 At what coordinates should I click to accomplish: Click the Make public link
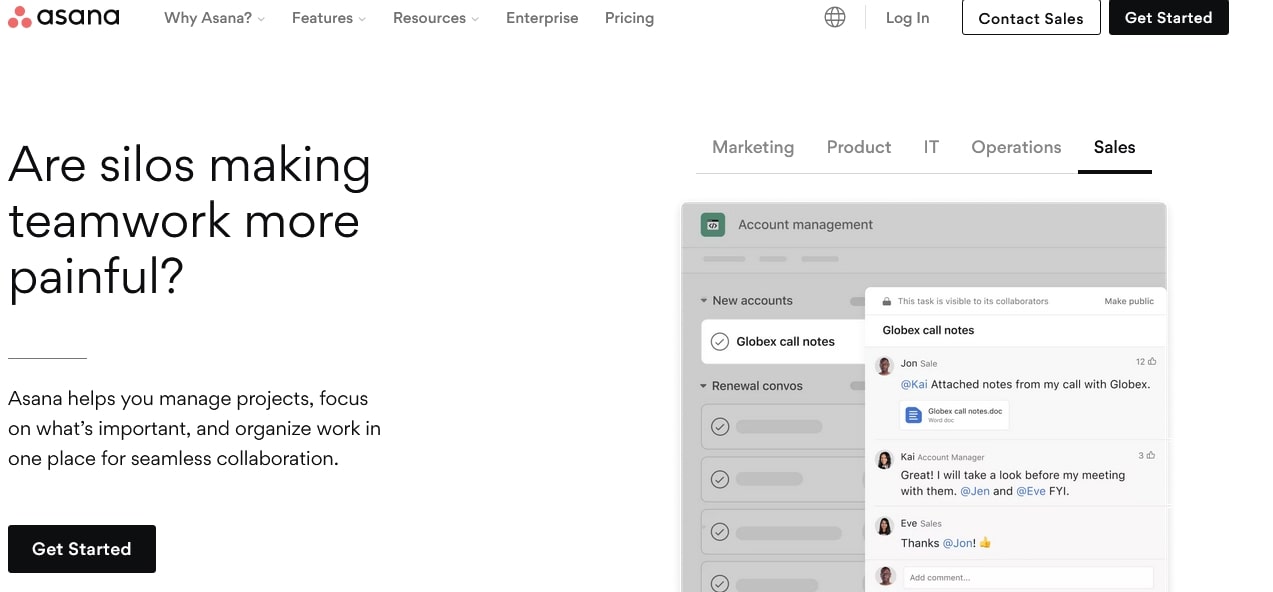[x=1129, y=300]
